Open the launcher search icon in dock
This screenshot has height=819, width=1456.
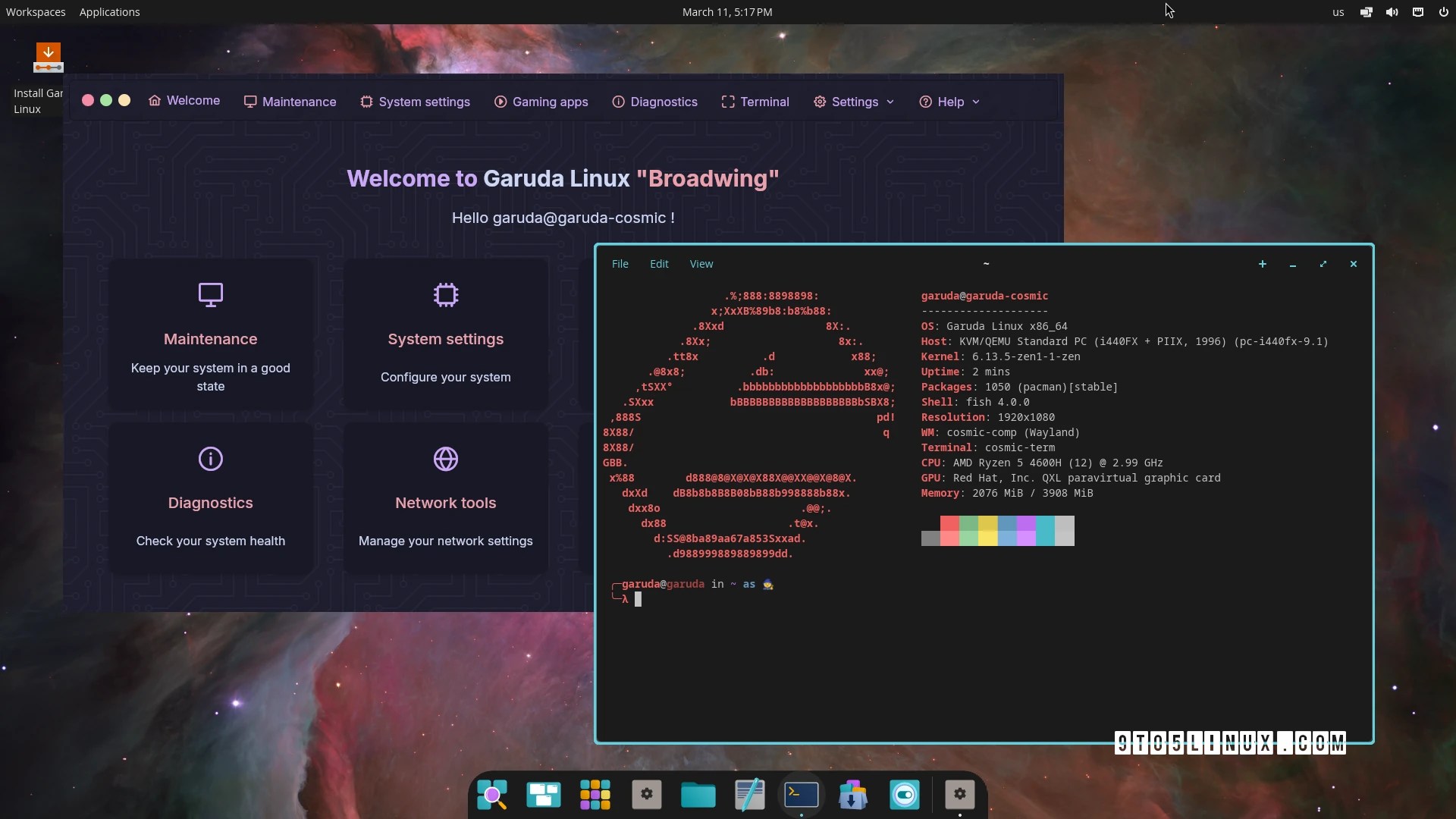pyautogui.click(x=492, y=795)
